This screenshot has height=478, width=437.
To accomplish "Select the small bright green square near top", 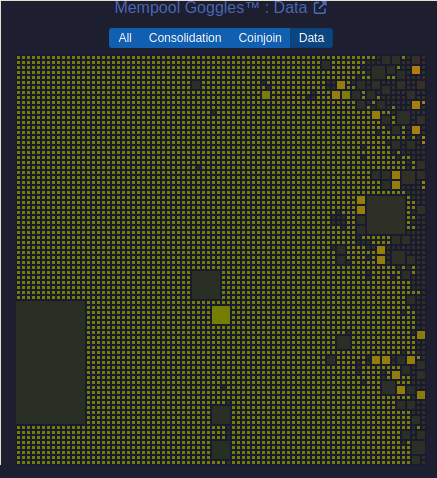I will coord(266,95).
